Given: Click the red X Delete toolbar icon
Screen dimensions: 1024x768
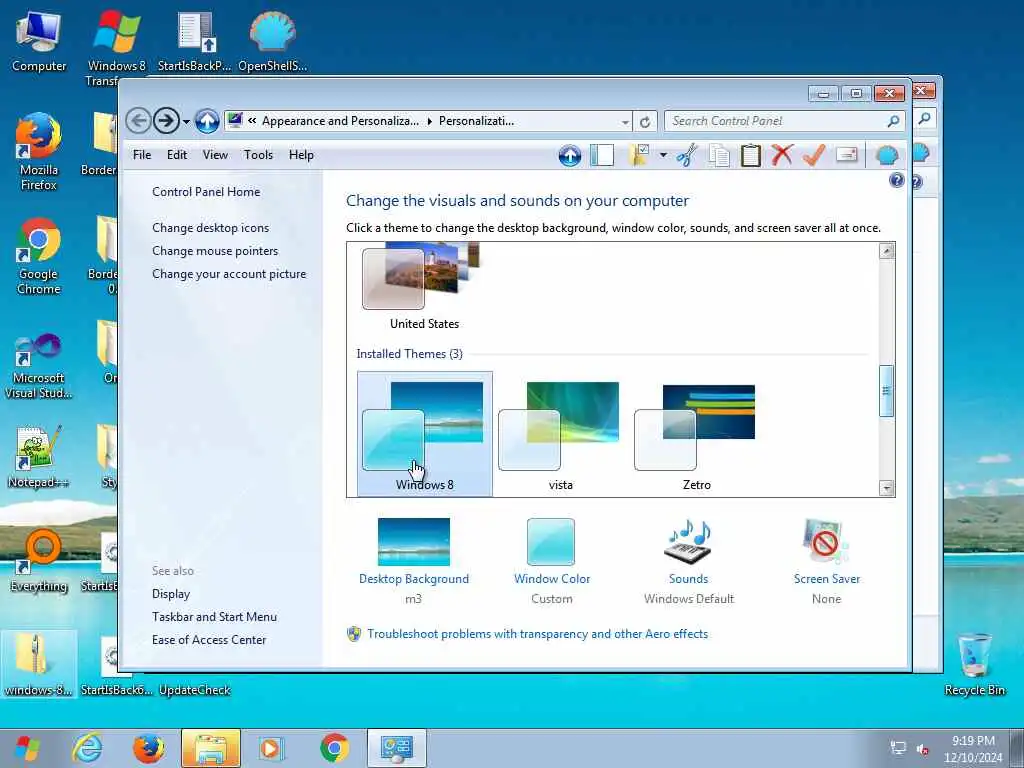Looking at the screenshot, I should coord(782,155).
